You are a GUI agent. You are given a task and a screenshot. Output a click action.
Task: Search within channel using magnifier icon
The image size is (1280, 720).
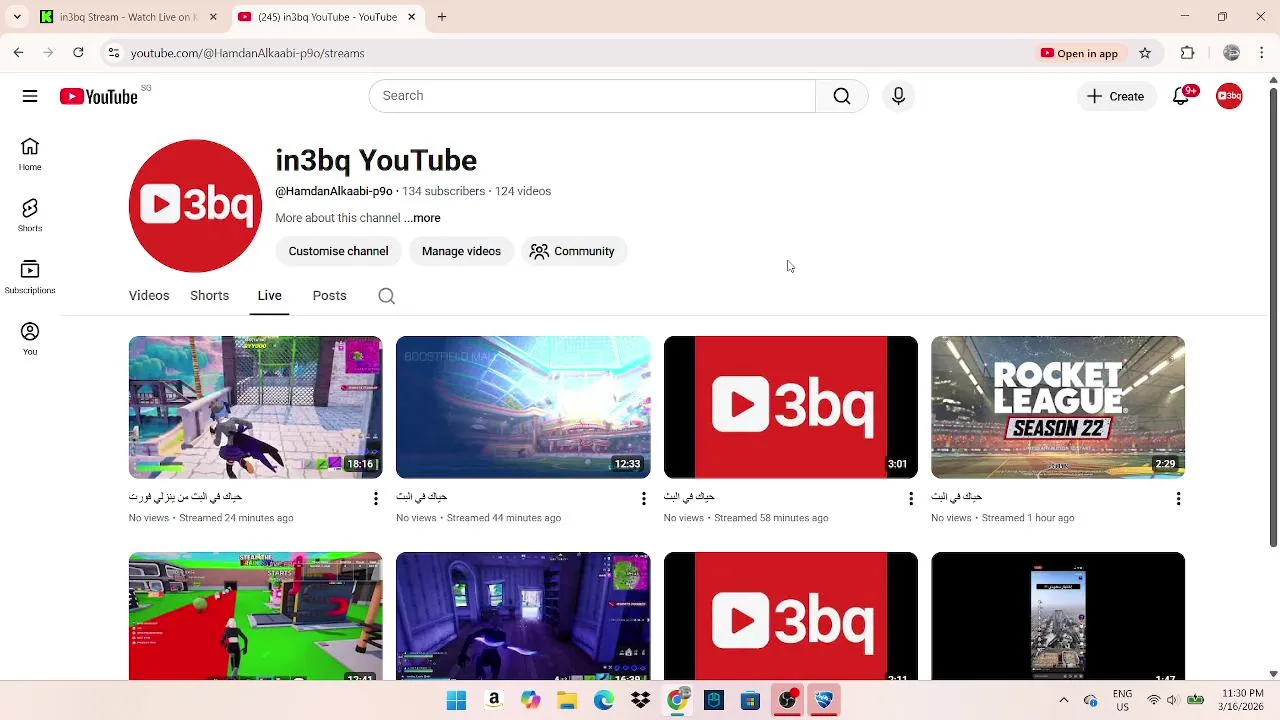[387, 296]
